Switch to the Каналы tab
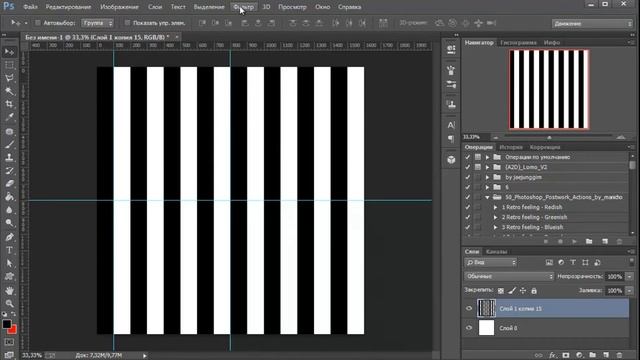 (x=496, y=251)
